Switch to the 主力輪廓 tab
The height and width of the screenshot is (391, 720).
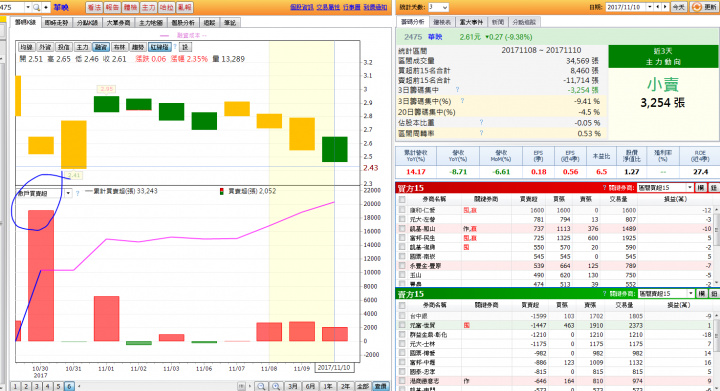pos(151,22)
